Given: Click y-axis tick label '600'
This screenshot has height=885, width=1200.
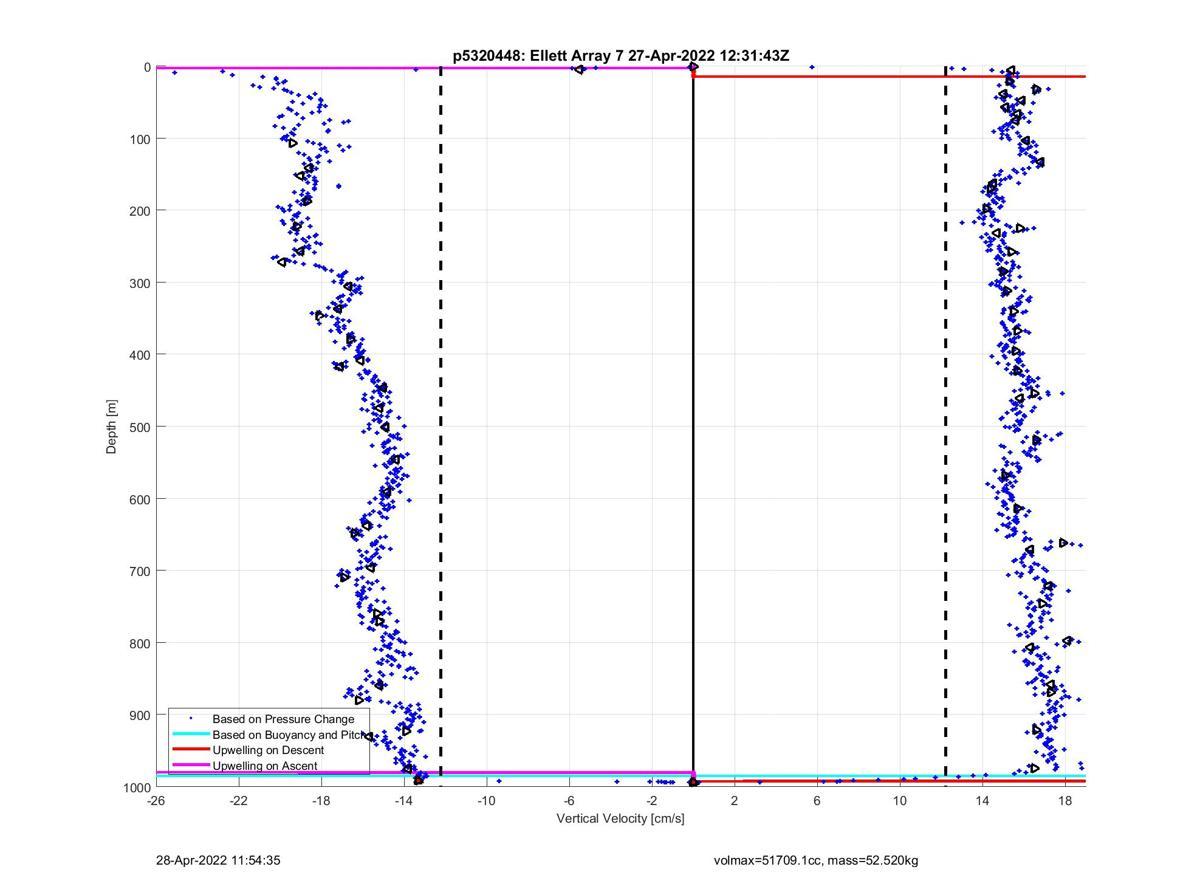Looking at the screenshot, I should [139, 499].
